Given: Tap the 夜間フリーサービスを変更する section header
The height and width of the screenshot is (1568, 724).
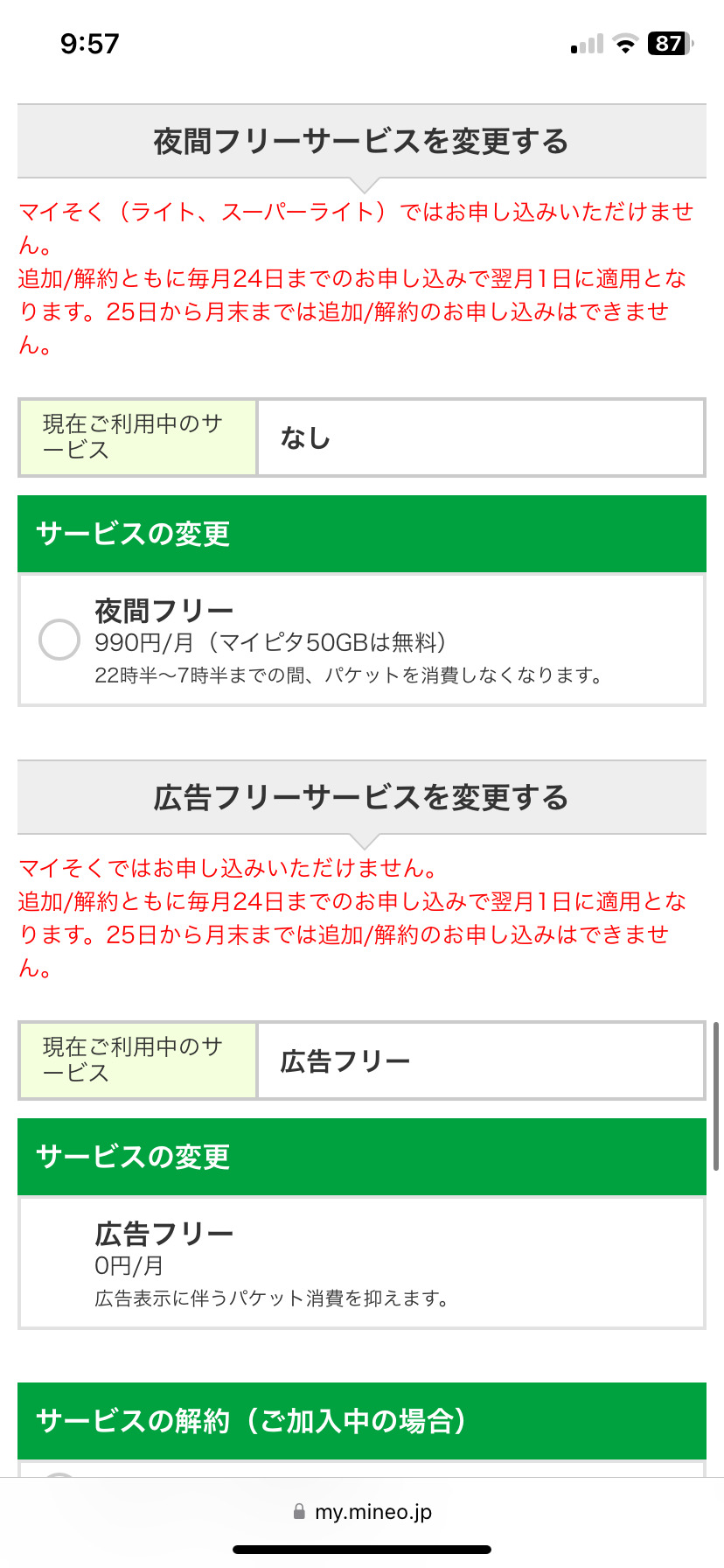Looking at the screenshot, I should (361, 142).
